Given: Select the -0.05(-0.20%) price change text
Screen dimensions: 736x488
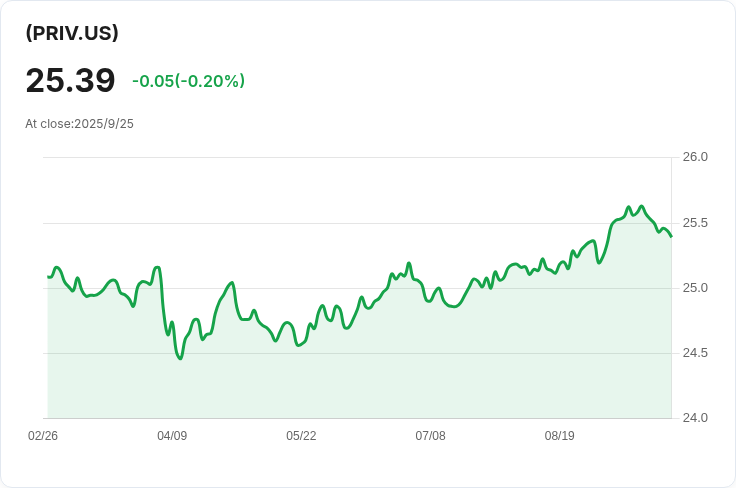Looking at the screenshot, I should 188,81.
